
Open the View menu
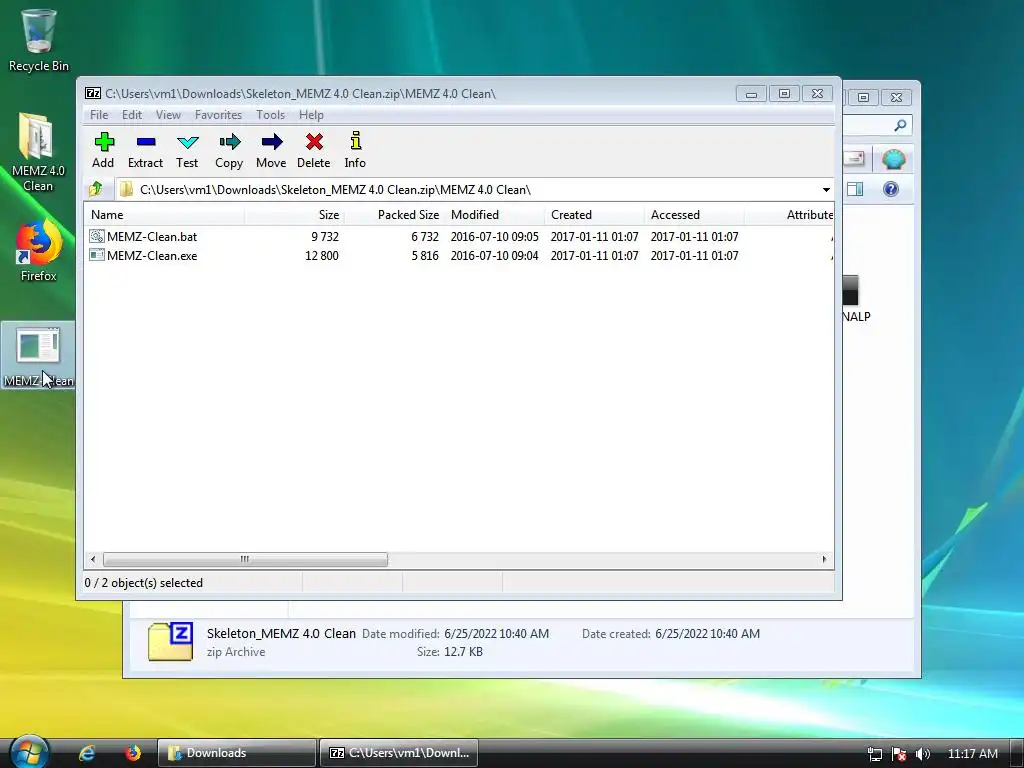(168, 114)
